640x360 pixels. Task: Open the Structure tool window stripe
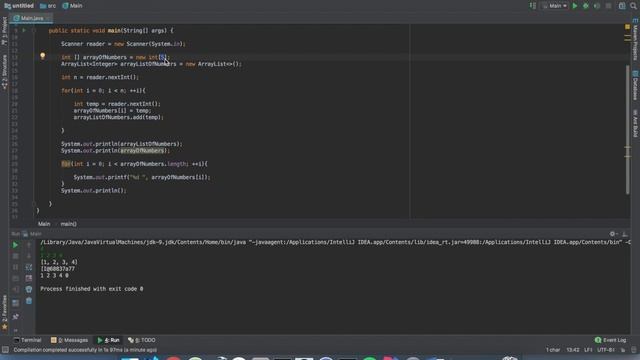4,72
